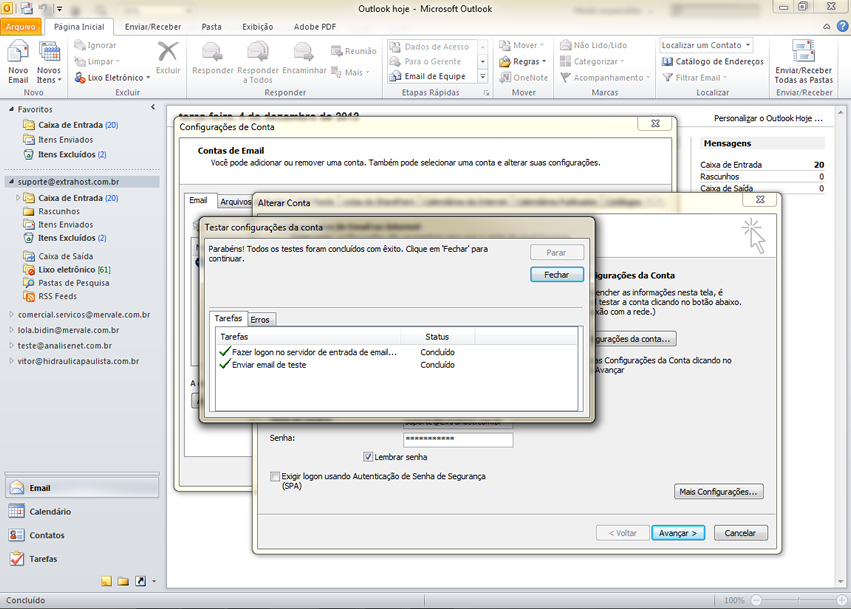The height and width of the screenshot is (609, 851).
Task: Toggle the Lembrar senha checkbox
Action: [368, 457]
